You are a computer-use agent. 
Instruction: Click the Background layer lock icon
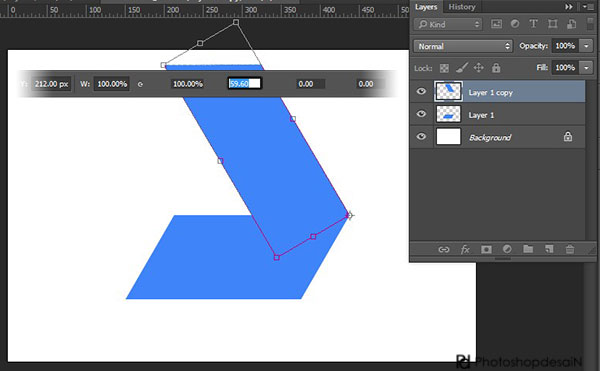[568, 136]
